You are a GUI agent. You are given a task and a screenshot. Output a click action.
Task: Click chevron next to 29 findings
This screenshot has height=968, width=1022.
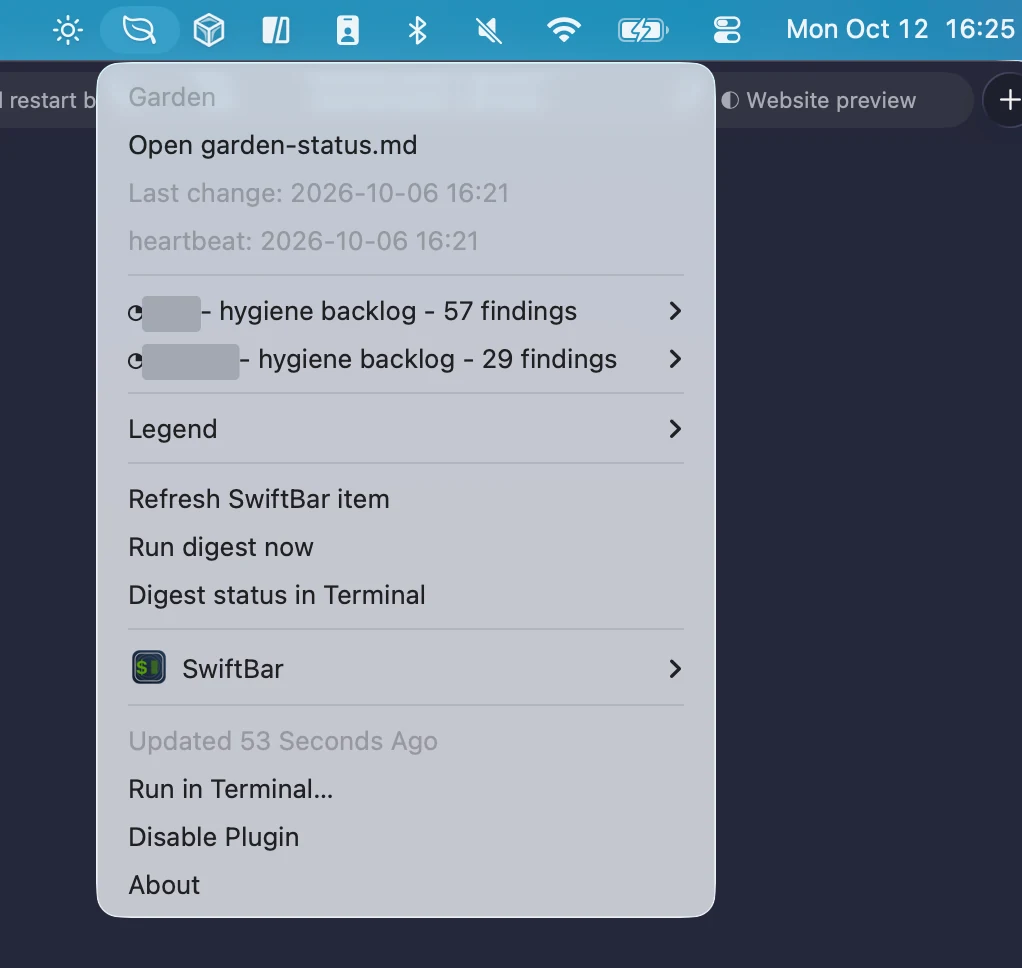[x=675, y=359]
